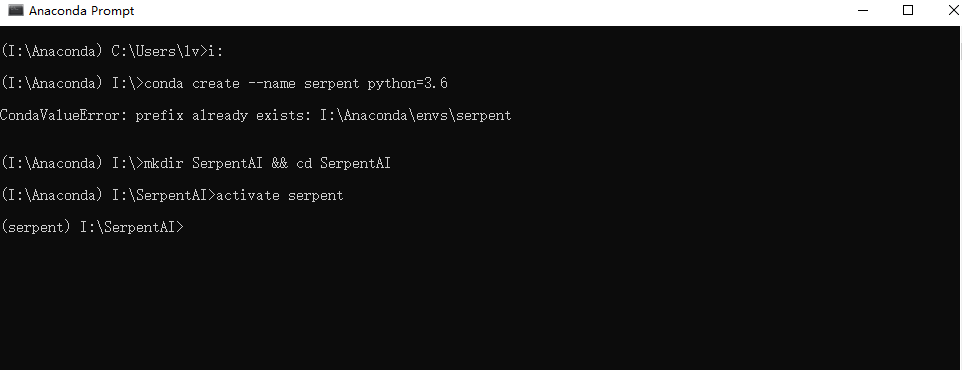
Task: Click the python=3.6 argument
Action: pos(407,83)
